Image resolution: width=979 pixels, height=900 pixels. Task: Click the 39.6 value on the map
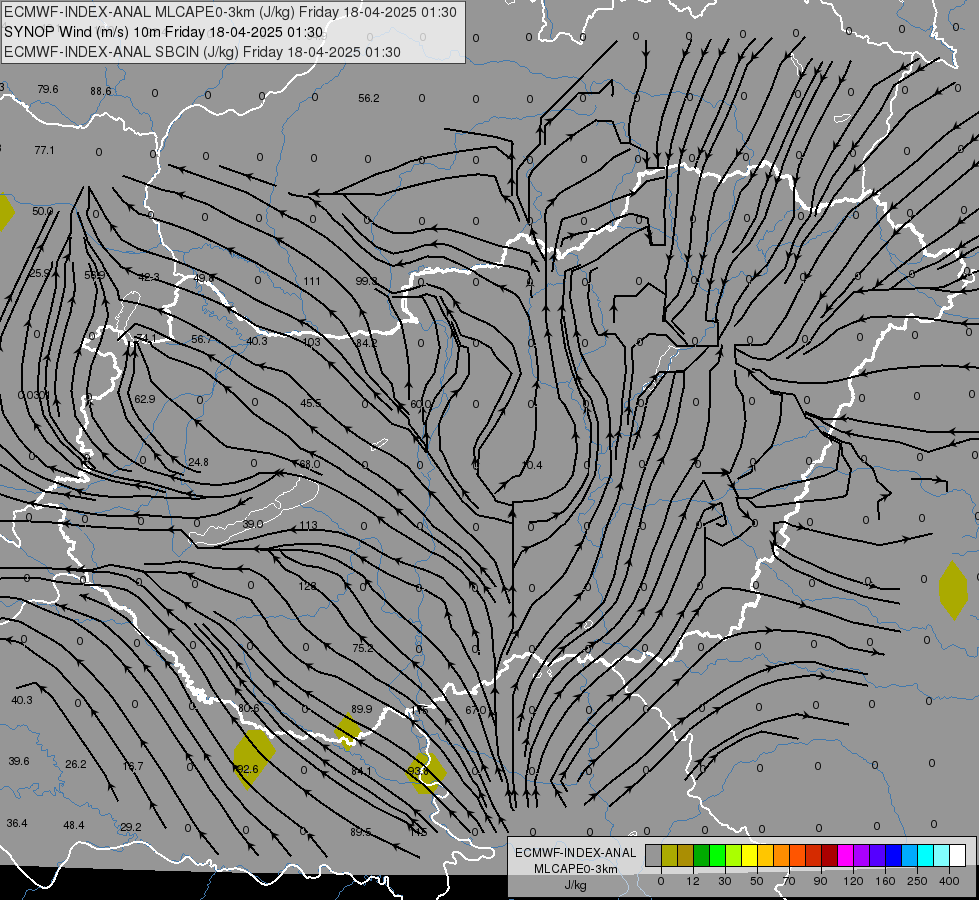pos(19,761)
